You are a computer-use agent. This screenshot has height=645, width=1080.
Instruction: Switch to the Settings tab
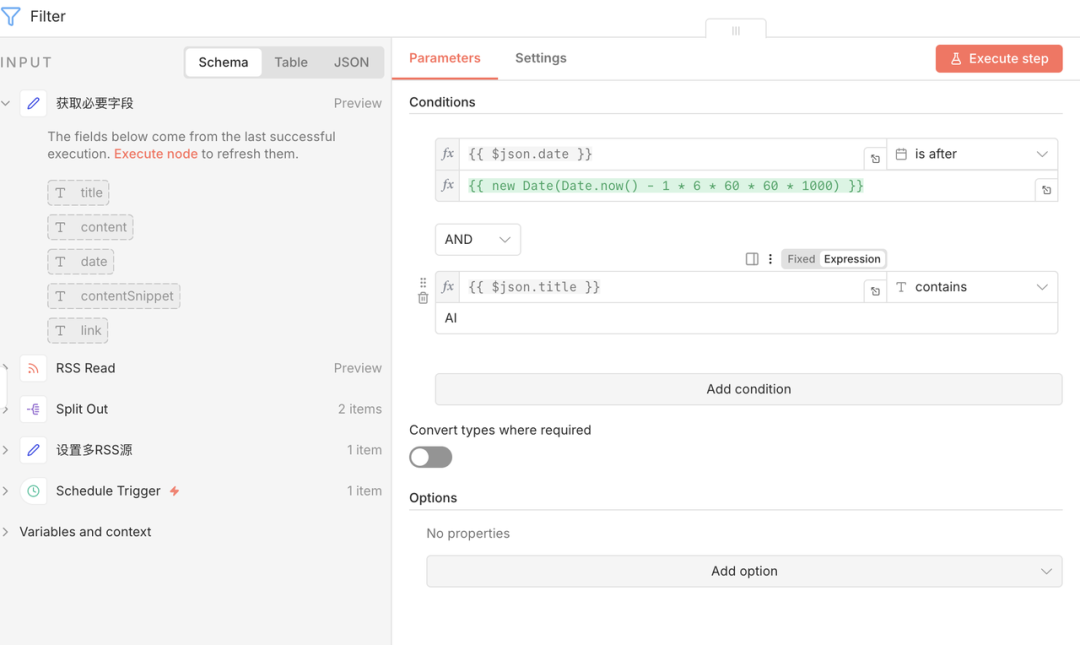tap(541, 58)
